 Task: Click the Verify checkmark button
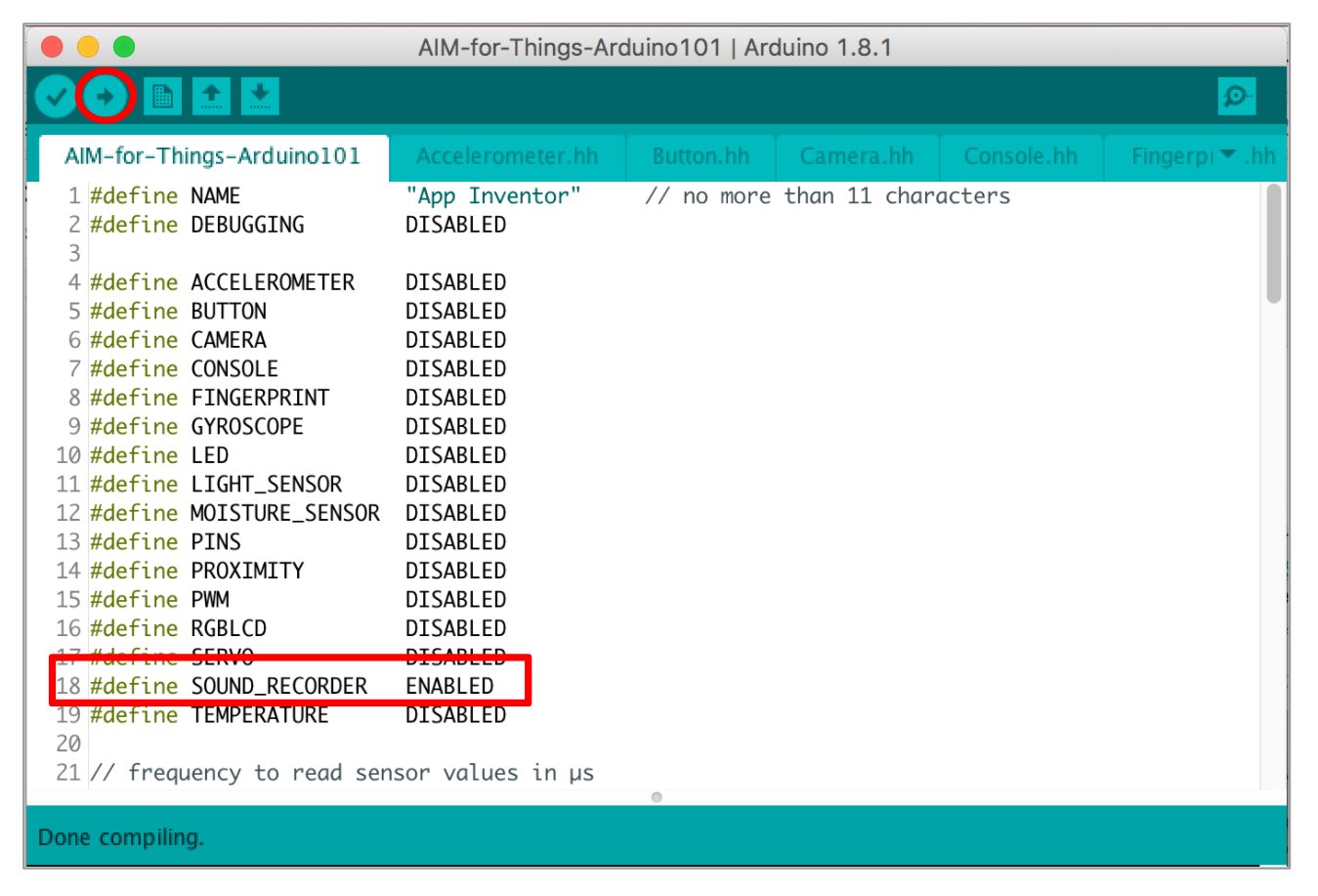coord(56,96)
